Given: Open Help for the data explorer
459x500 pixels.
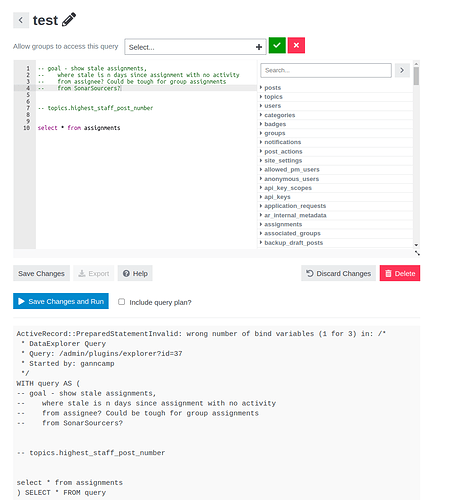Looking at the screenshot, I should [135, 273].
